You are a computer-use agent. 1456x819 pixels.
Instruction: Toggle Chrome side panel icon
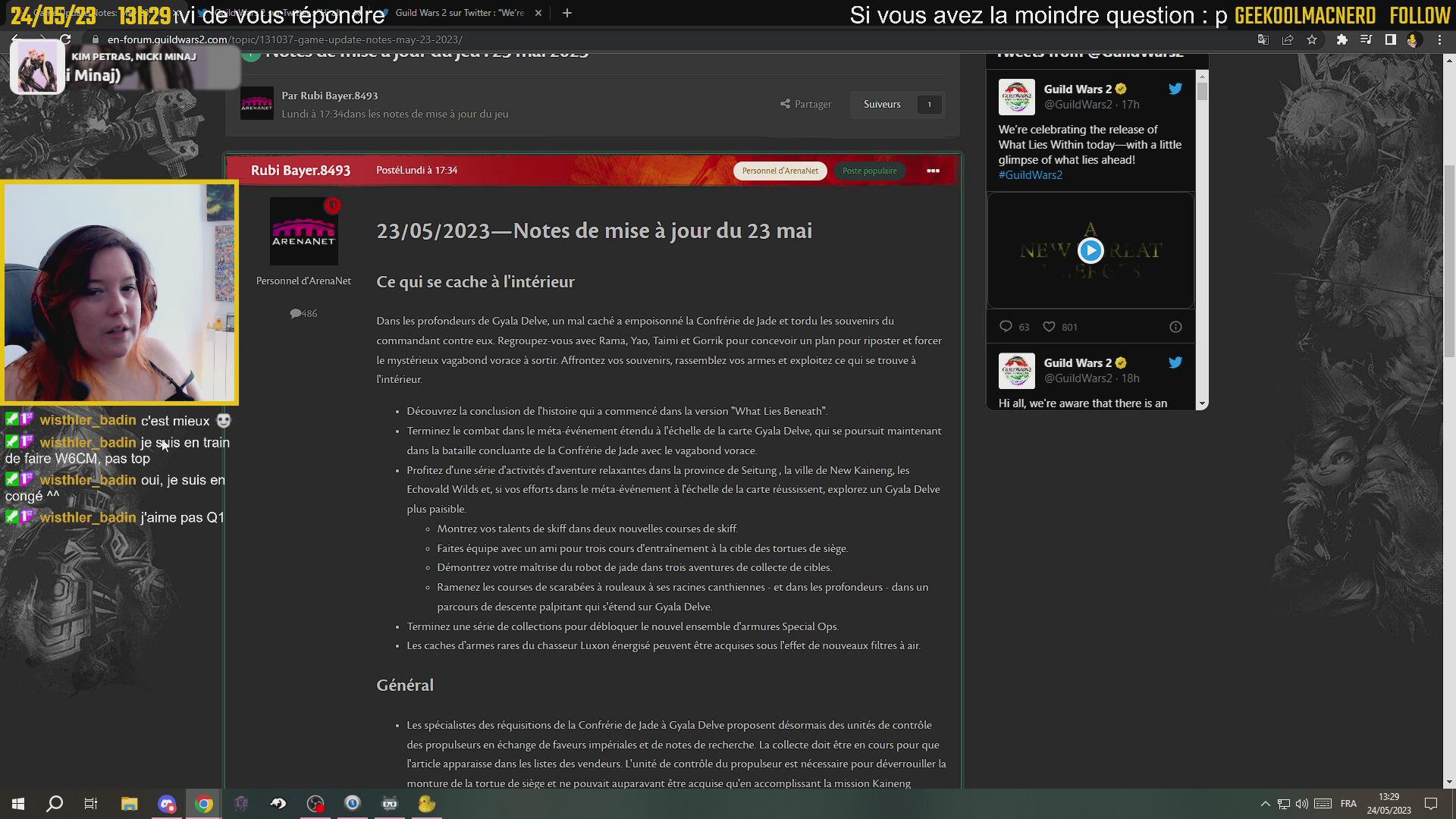[1390, 40]
